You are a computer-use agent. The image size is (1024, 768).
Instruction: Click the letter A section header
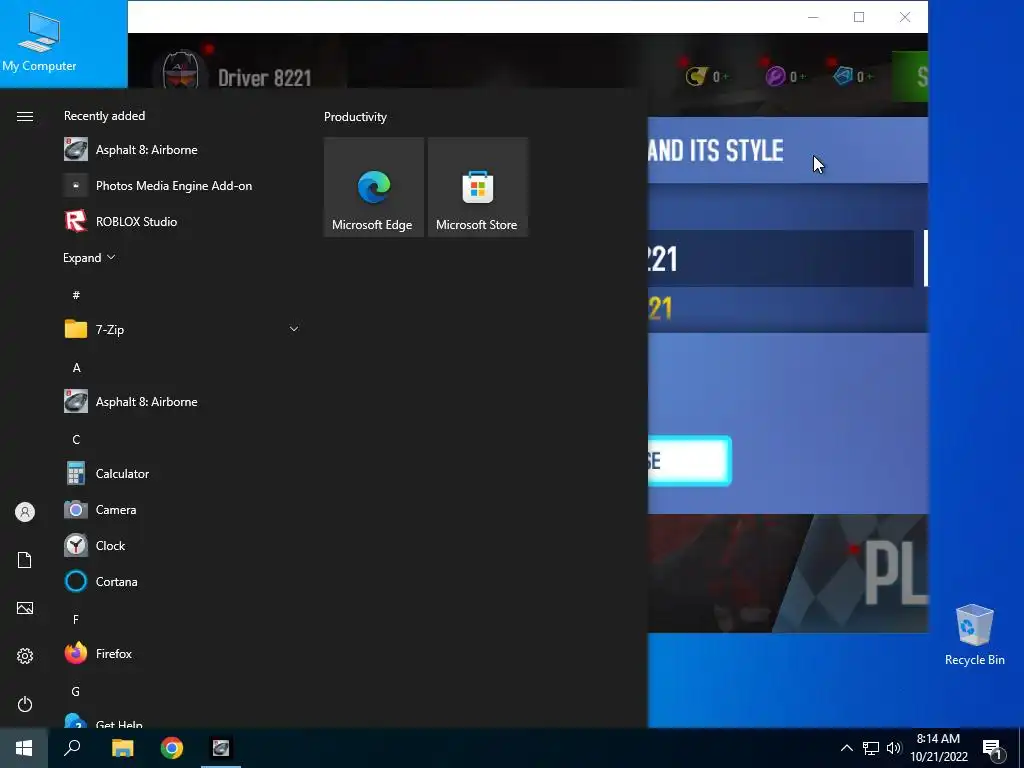click(76, 368)
